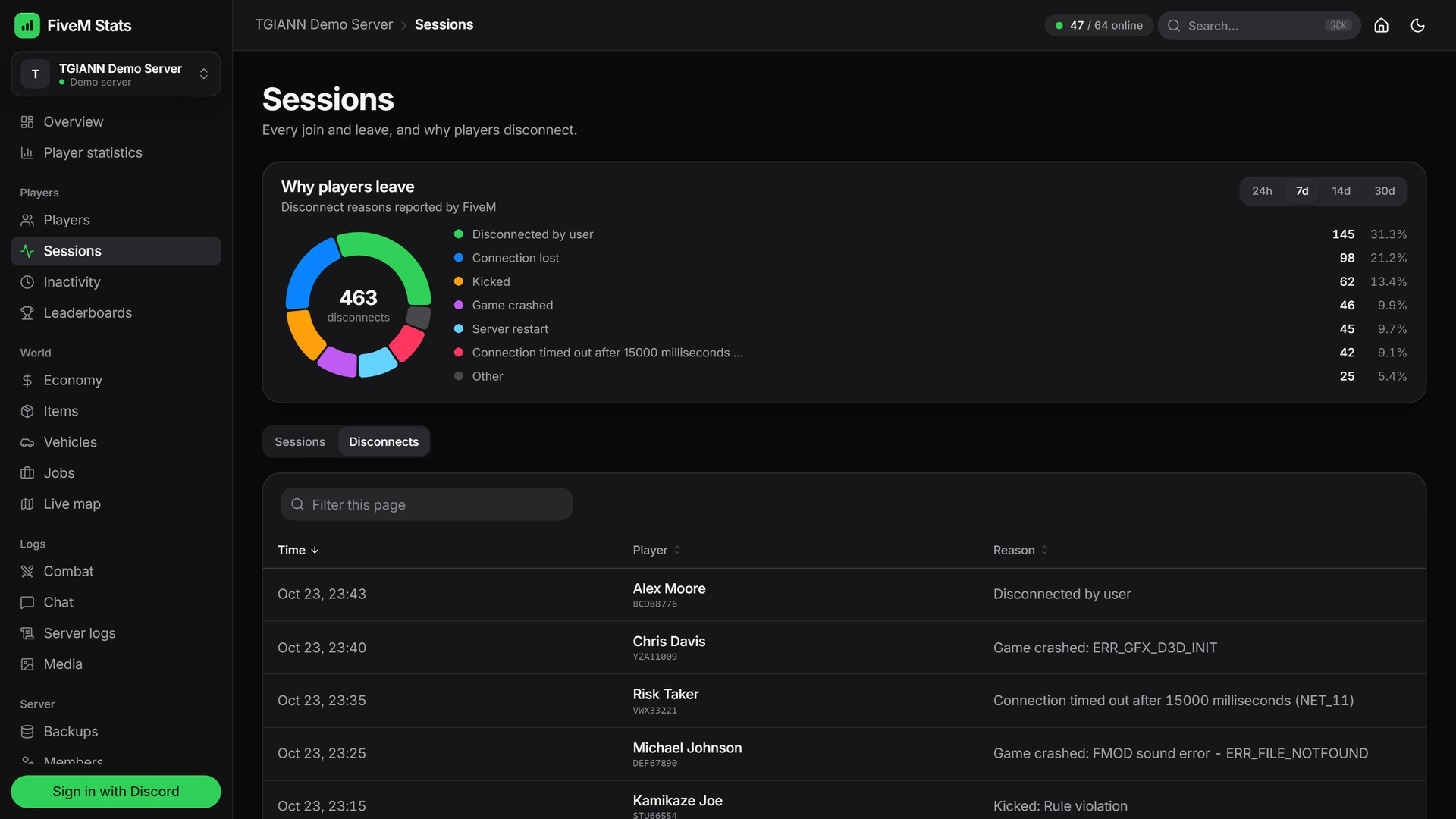Screen dimensions: 1456x819
Task: Select Inactivity in the sidebar
Action: pyautogui.click(x=116, y=282)
